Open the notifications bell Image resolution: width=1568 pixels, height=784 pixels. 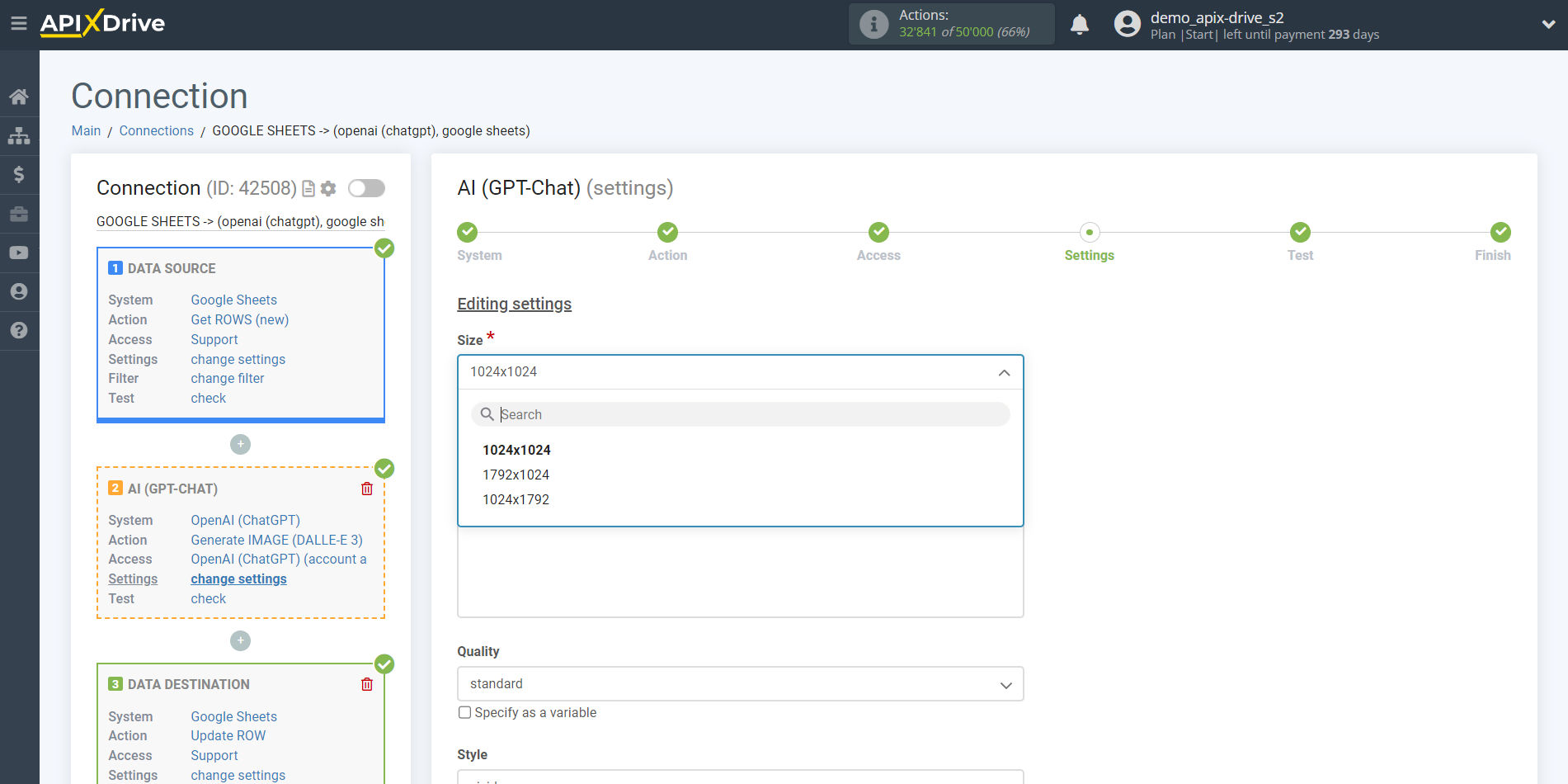(x=1080, y=24)
